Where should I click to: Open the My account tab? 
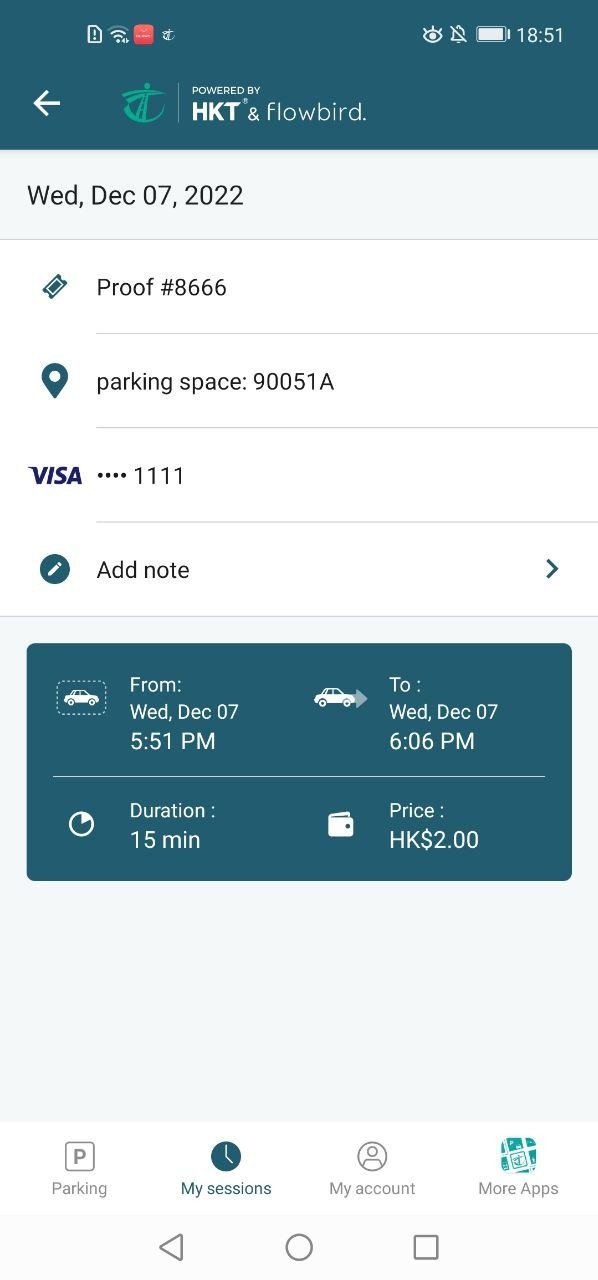[372, 1168]
